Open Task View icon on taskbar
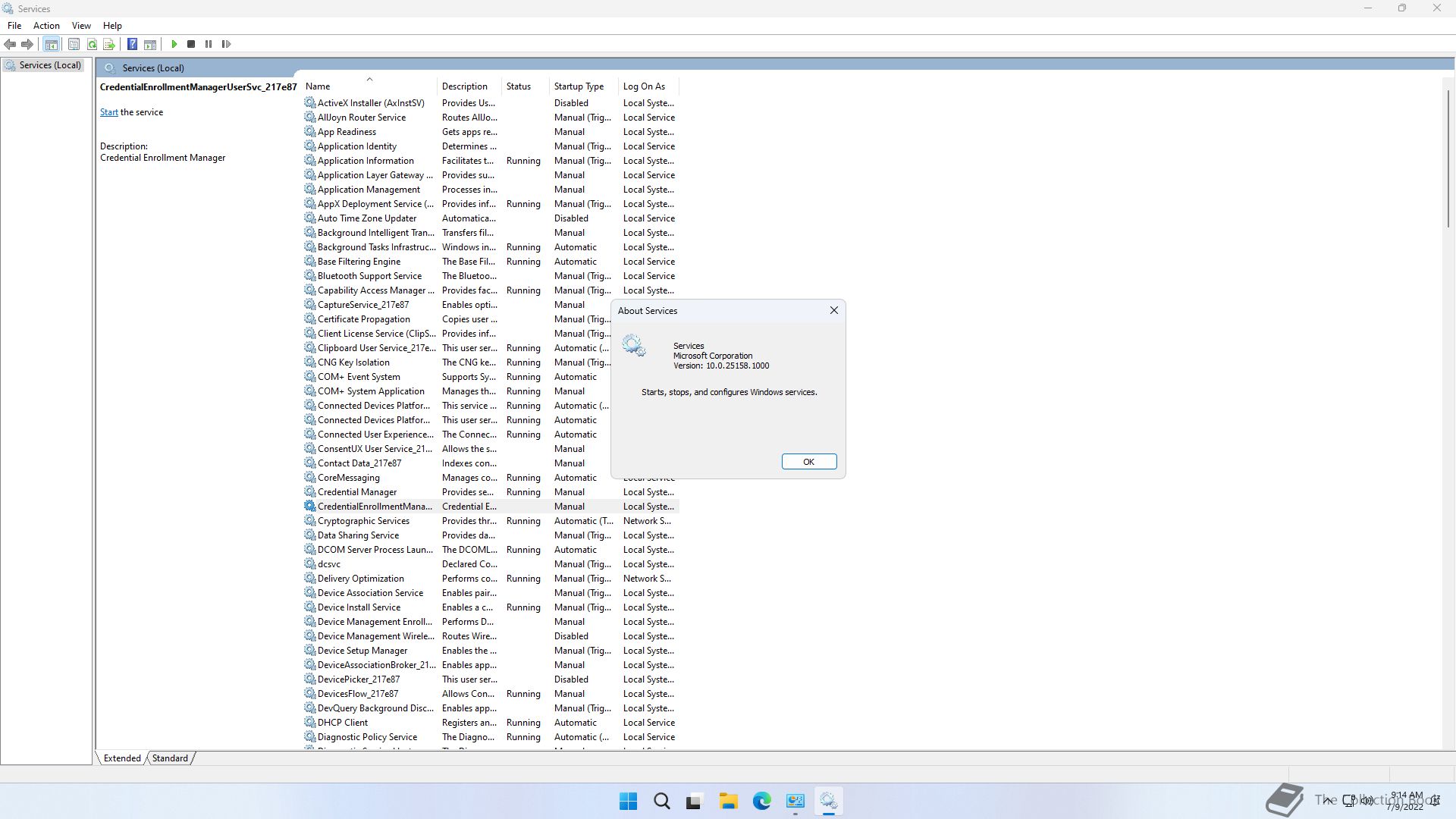This screenshot has width=1456, height=819. click(x=694, y=801)
